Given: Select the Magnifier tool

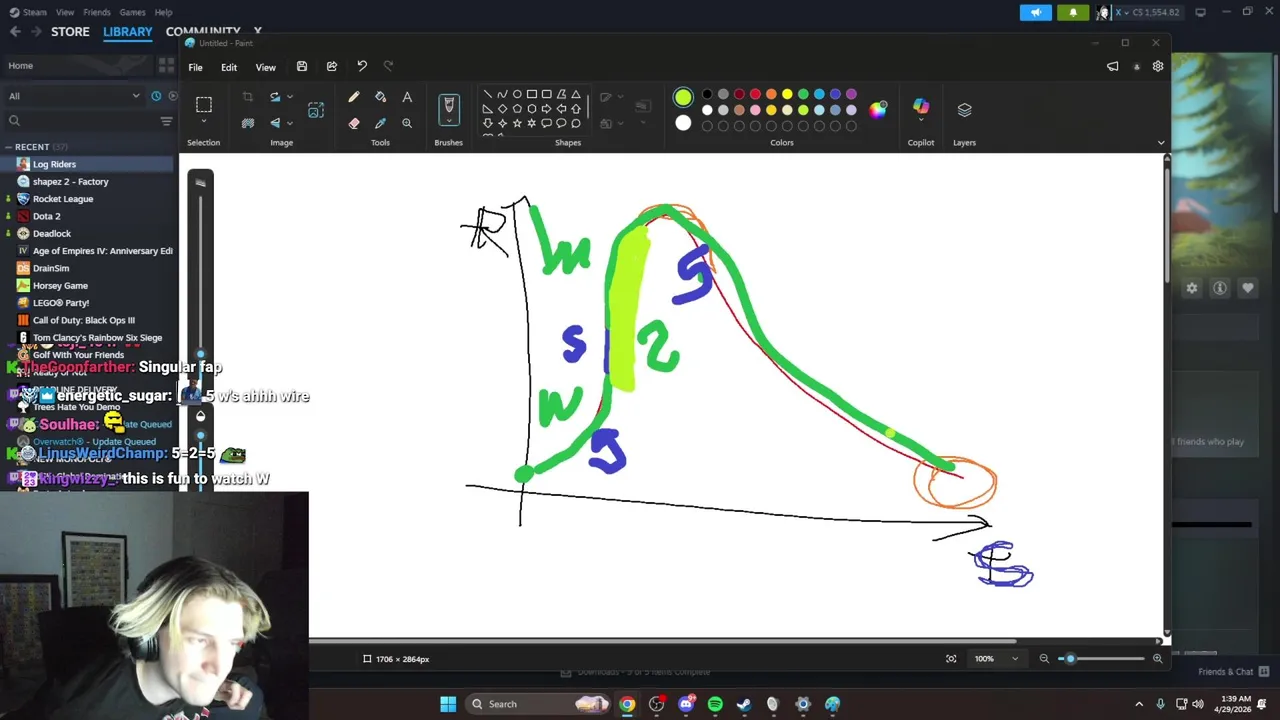Looking at the screenshot, I should (407, 123).
